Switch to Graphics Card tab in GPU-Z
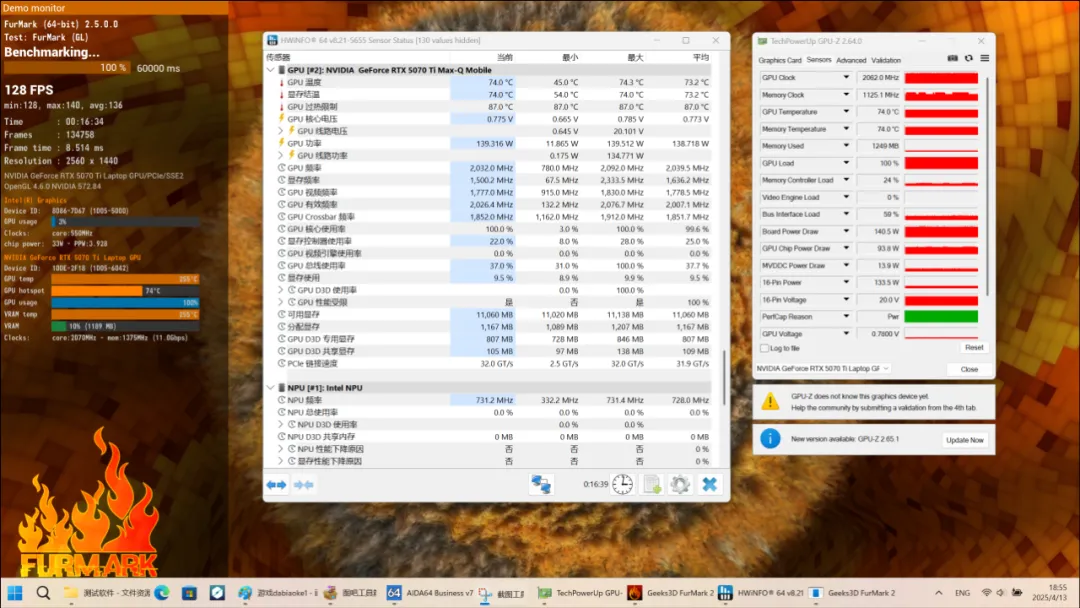 pos(780,61)
